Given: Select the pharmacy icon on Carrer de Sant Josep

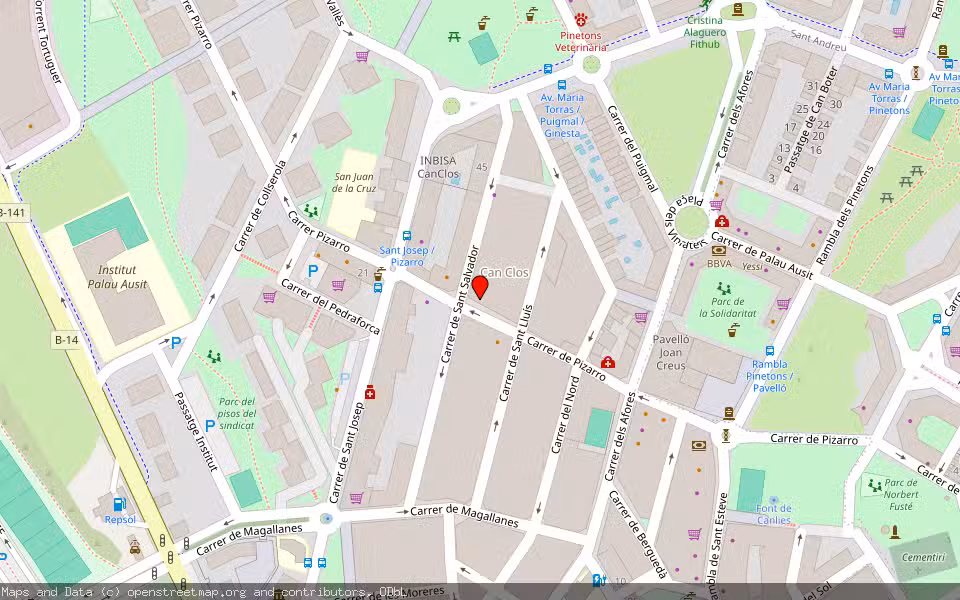Looking at the screenshot, I should (370, 392).
